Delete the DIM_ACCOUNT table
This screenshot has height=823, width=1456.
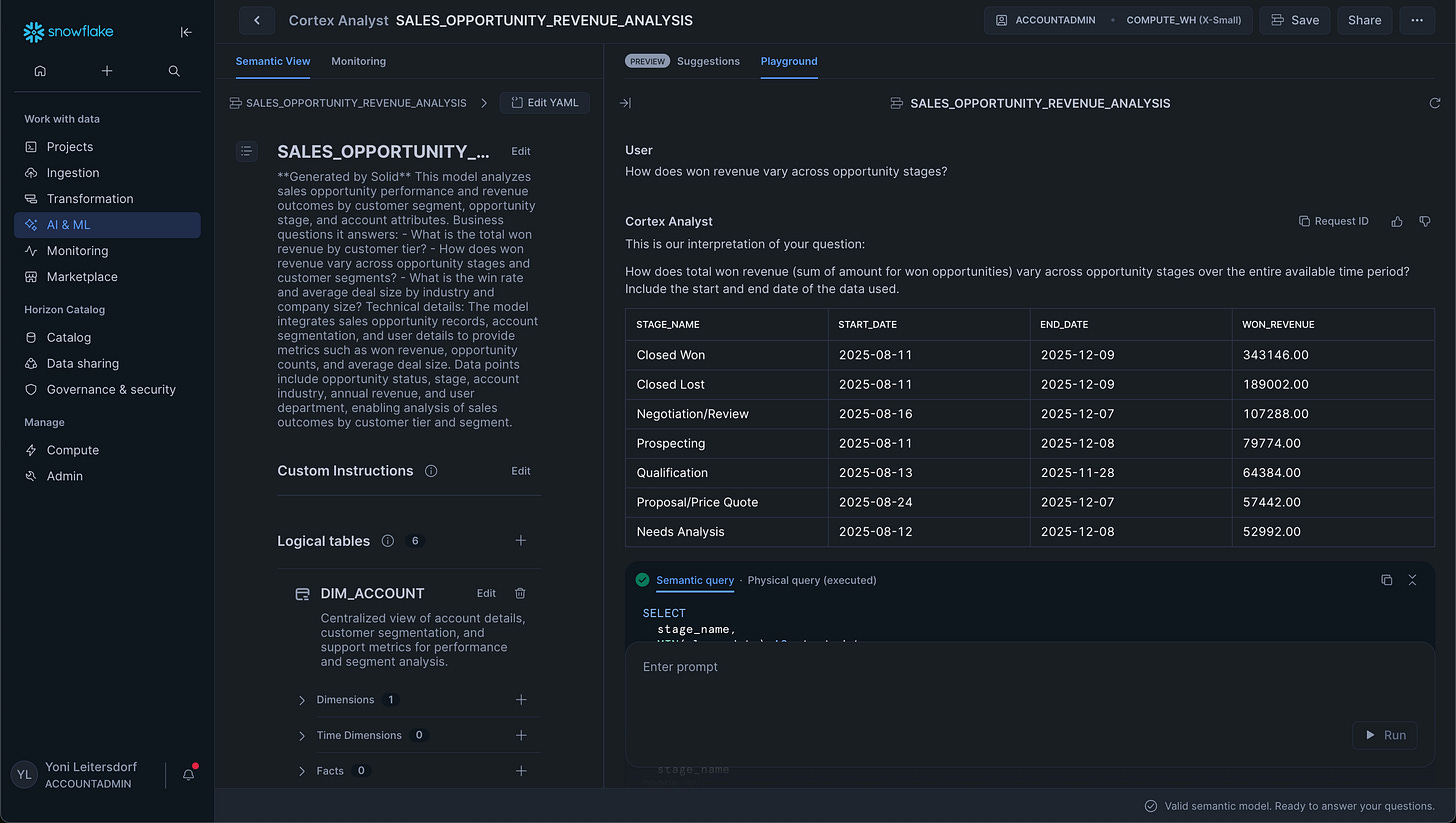(x=520, y=593)
